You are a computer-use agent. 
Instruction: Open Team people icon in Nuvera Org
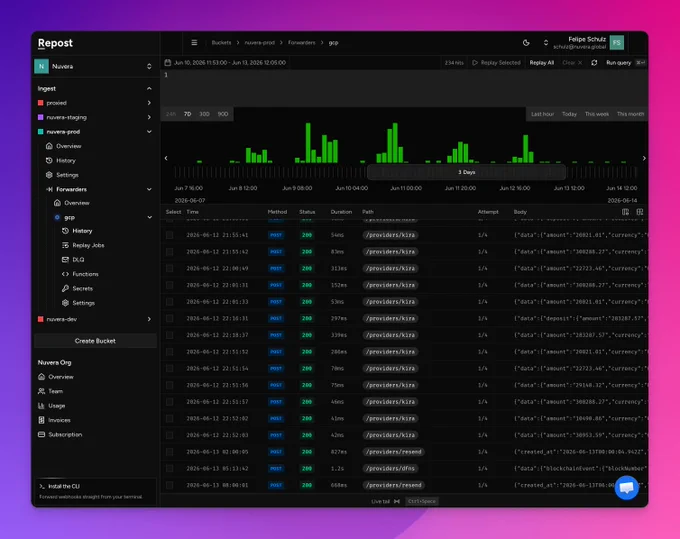(x=41, y=391)
